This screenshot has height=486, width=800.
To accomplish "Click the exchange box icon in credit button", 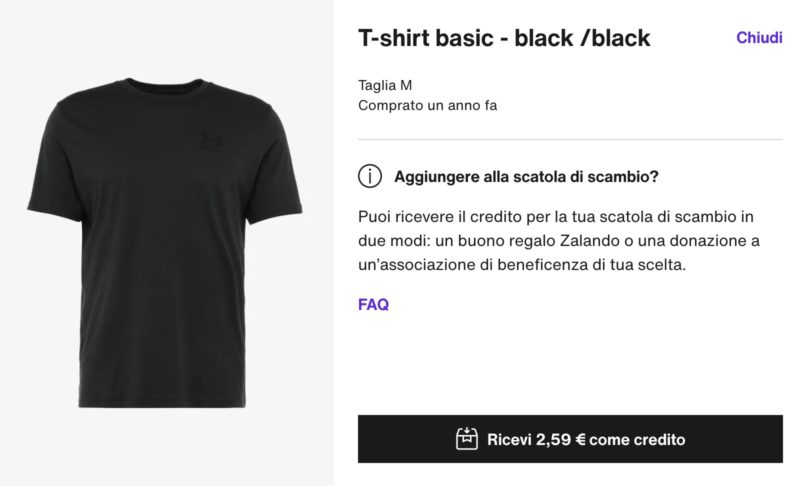I will coord(467,439).
